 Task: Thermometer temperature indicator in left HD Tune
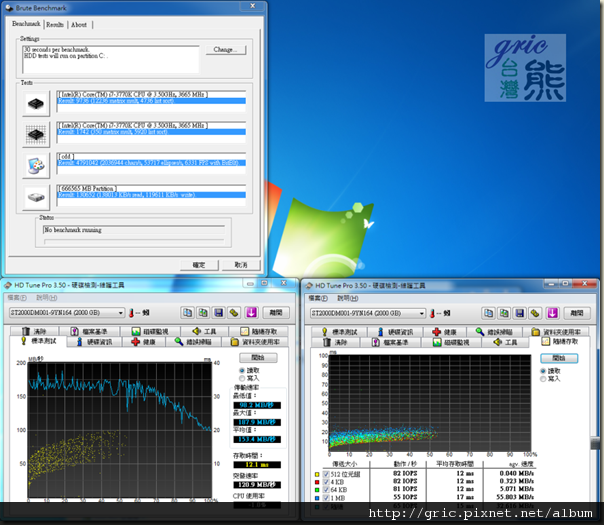(131, 313)
